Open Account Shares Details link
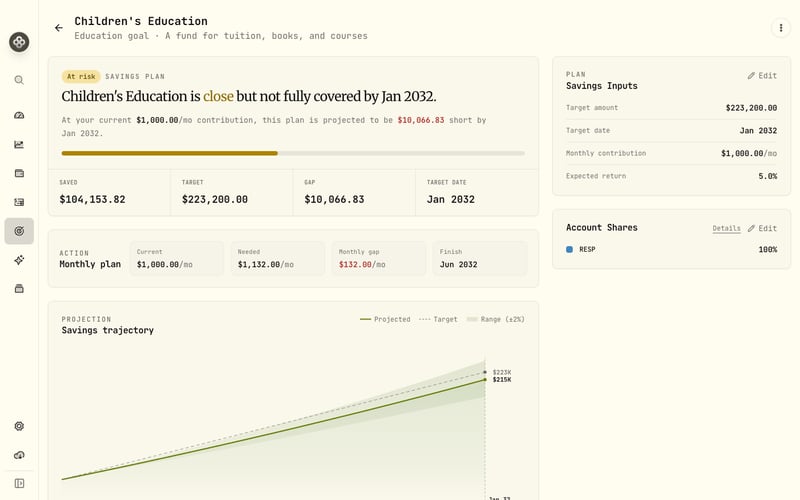 [726, 228]
